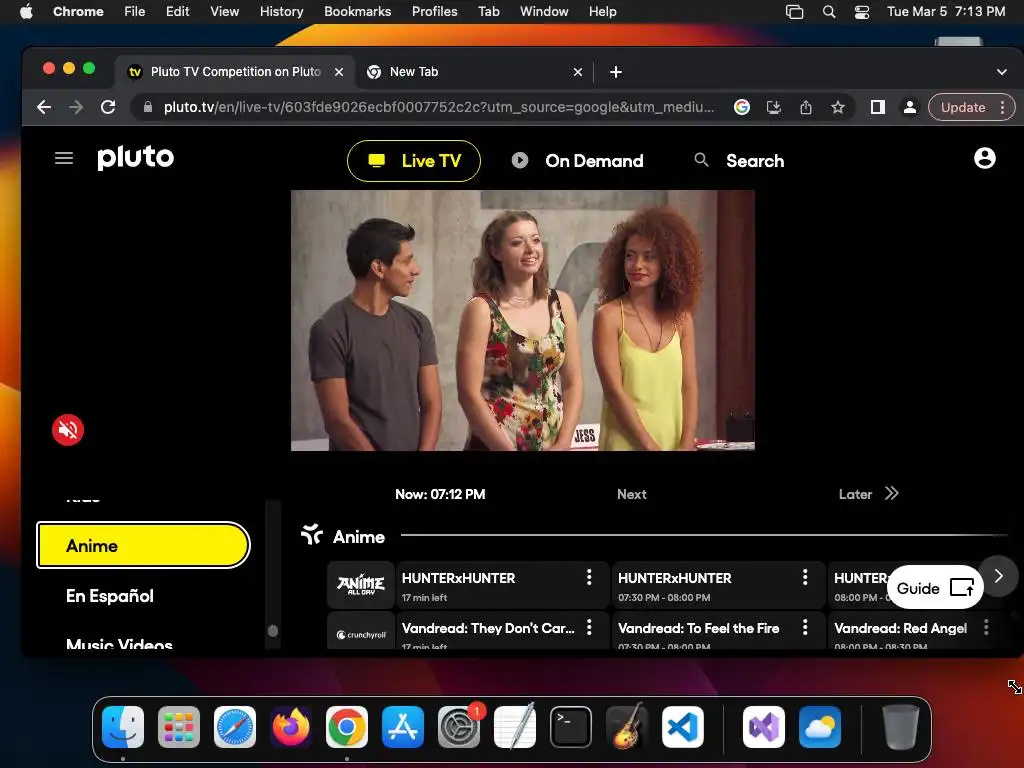Advance the guide with right arrow button
Screen dimensions: 1024x768
coord(998,576)
